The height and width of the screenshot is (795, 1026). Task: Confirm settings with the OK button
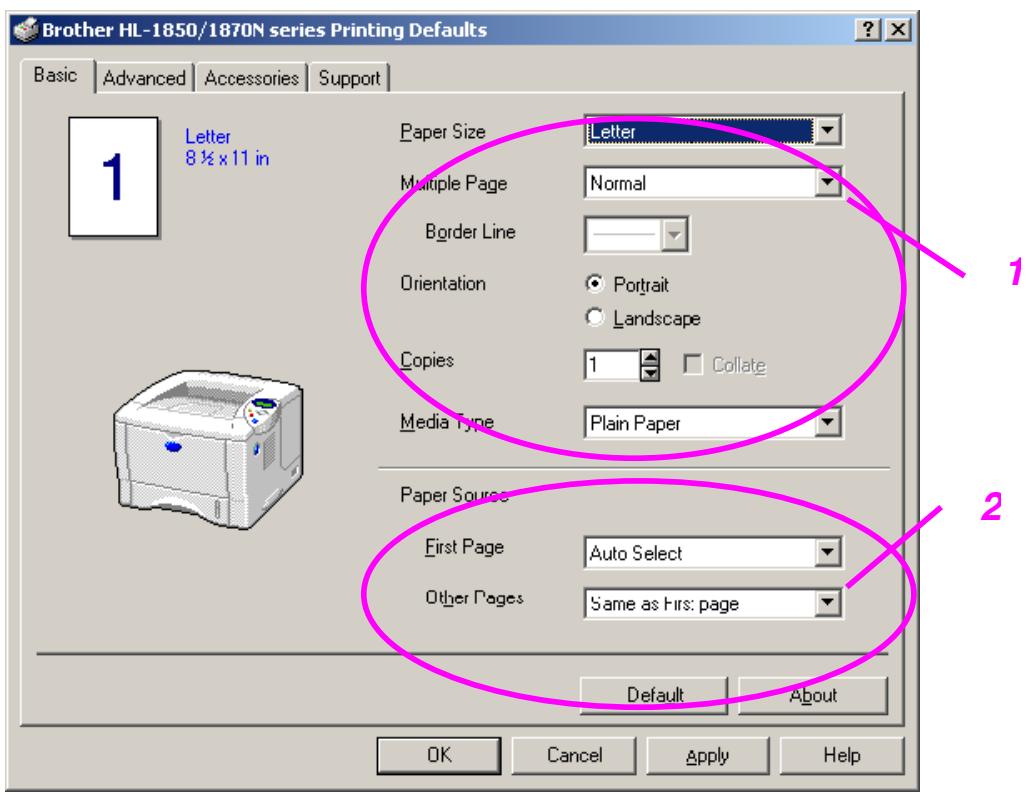point(439,756)
